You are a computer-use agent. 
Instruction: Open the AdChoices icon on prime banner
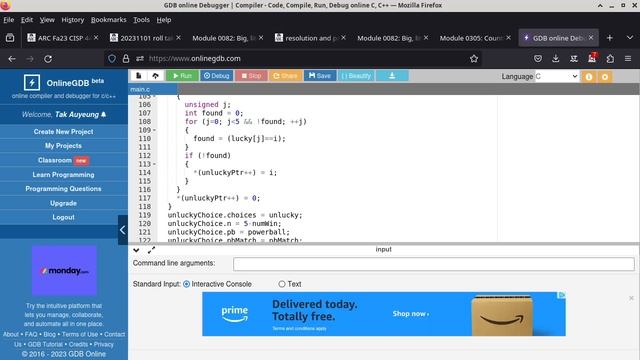562,295
